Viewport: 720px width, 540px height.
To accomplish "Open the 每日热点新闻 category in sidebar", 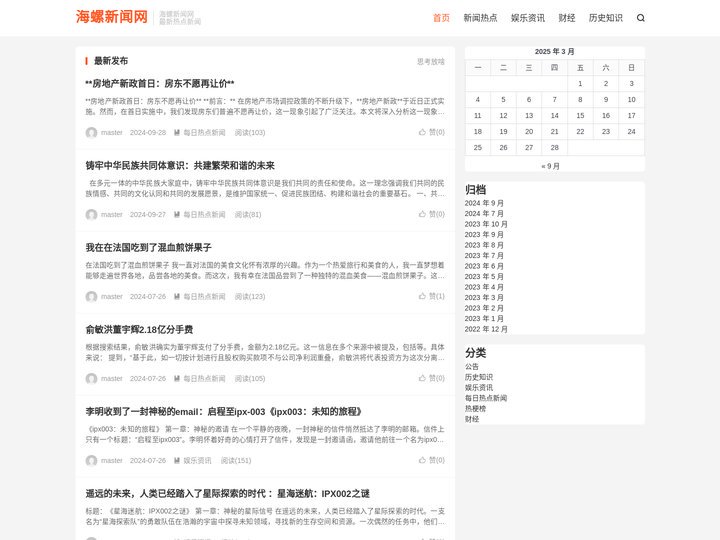I will point(486,398).
